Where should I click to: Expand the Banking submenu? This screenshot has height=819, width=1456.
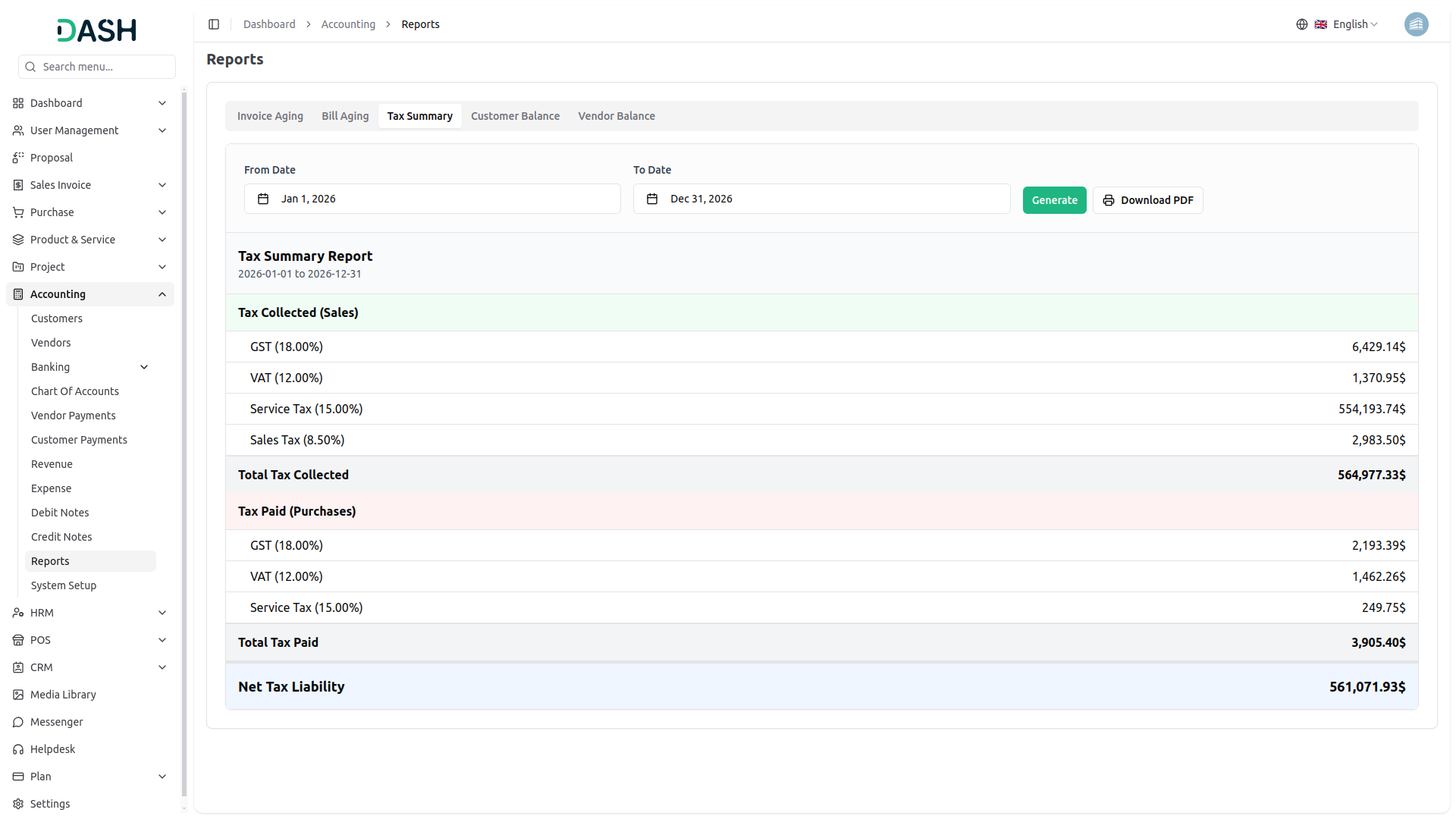pos(144,367)
